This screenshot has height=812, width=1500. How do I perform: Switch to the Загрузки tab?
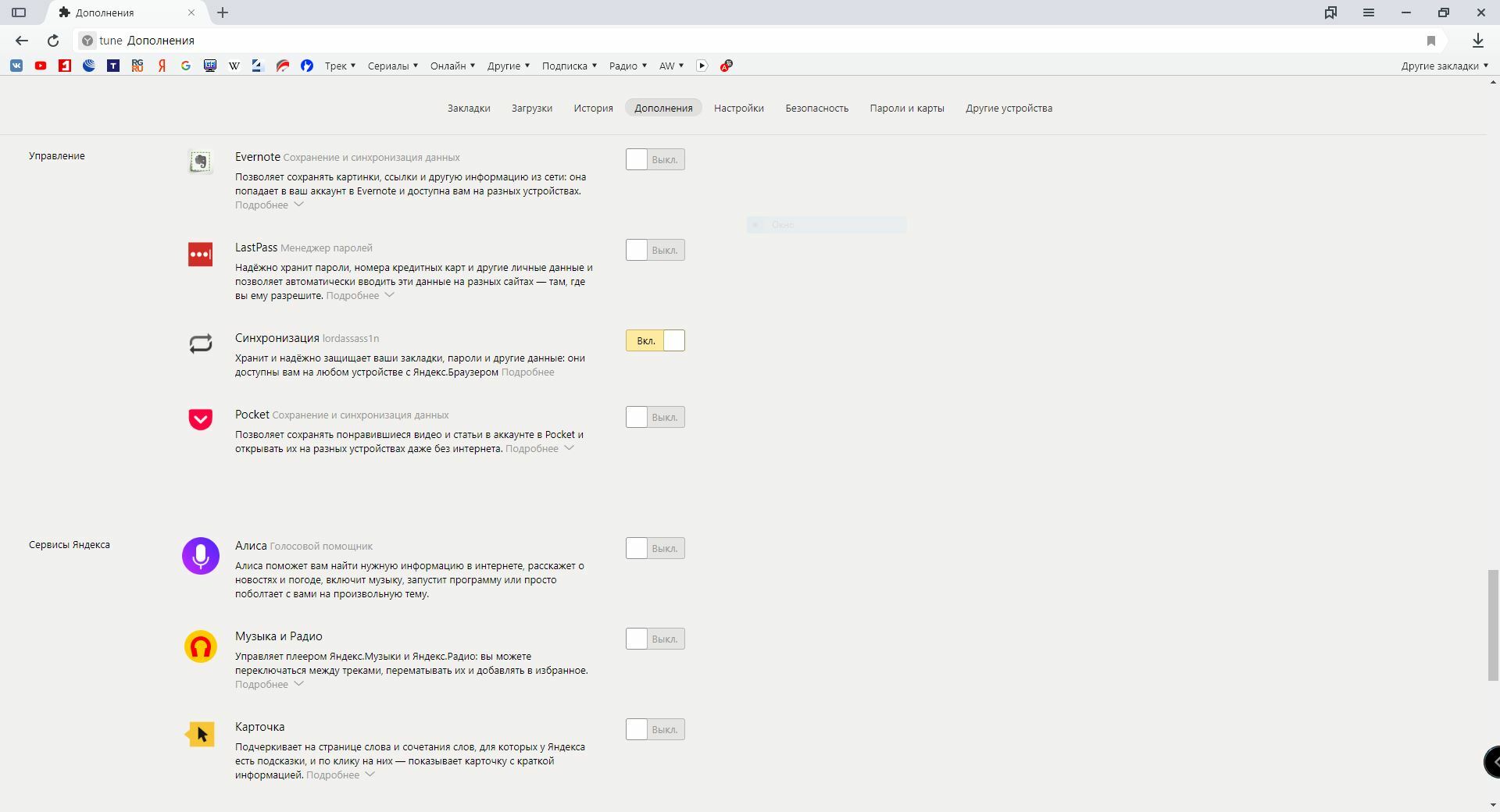[532, 108]
